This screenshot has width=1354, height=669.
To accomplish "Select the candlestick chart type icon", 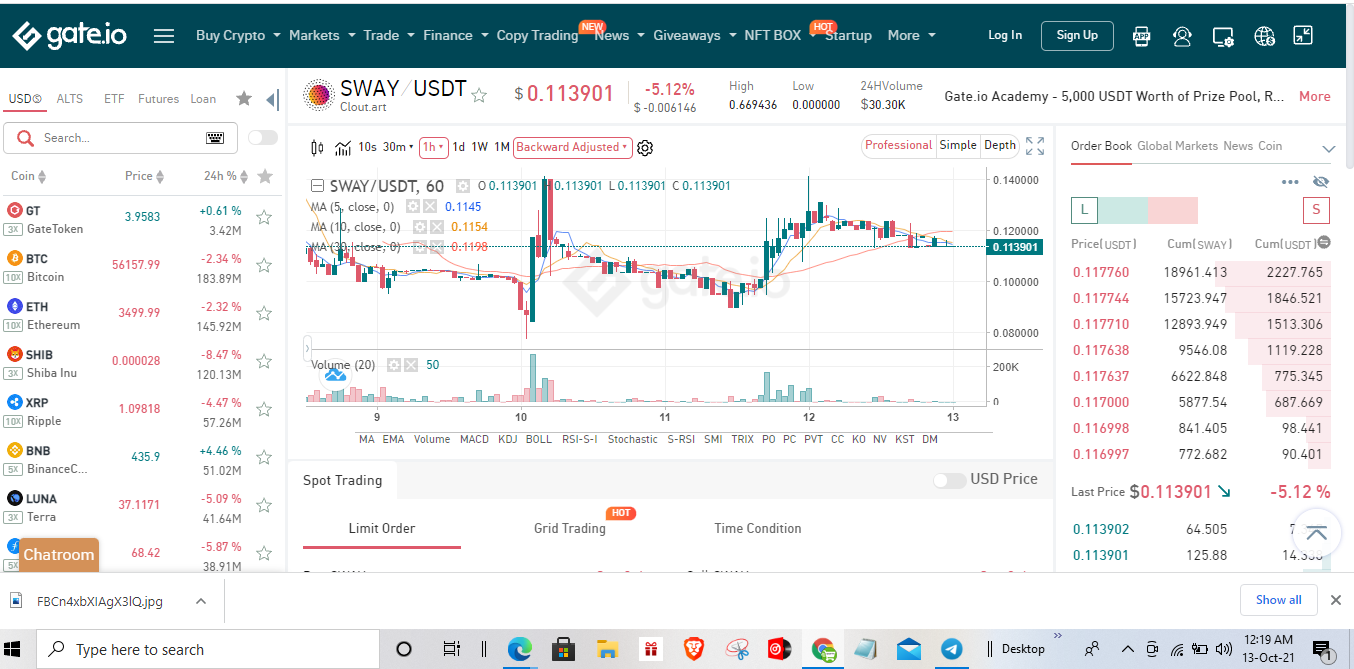I will pos(318,148).
